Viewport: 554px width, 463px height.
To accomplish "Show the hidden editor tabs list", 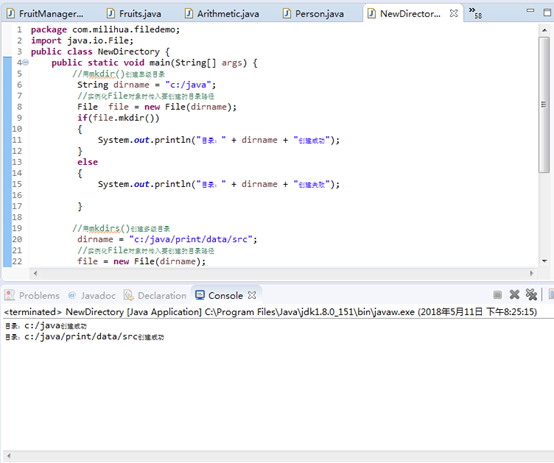I will [x=475, y=13].
